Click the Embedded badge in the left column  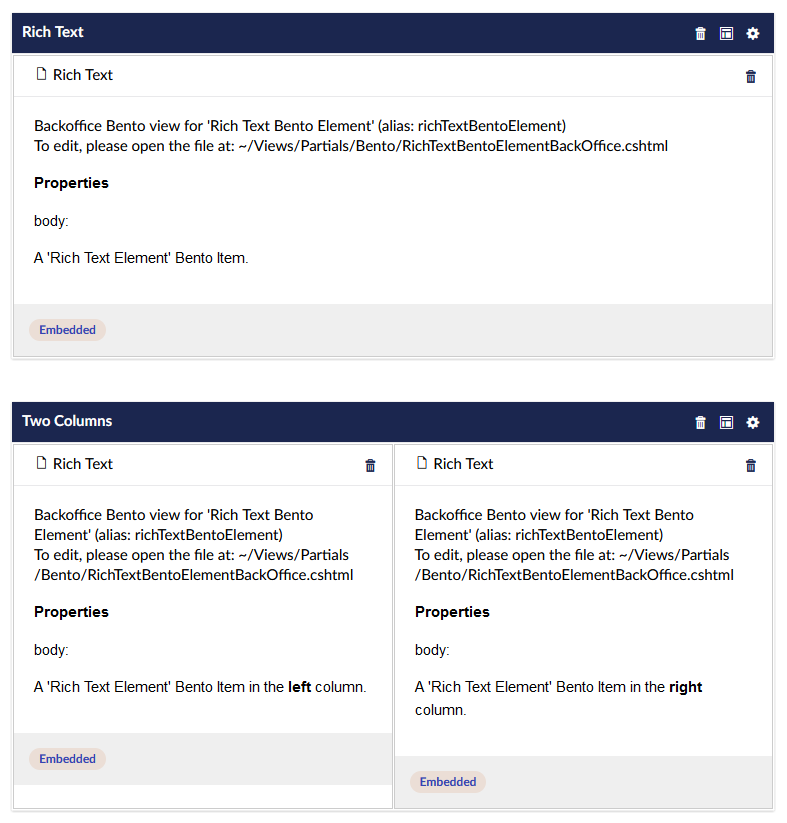[x=67, y=758]
